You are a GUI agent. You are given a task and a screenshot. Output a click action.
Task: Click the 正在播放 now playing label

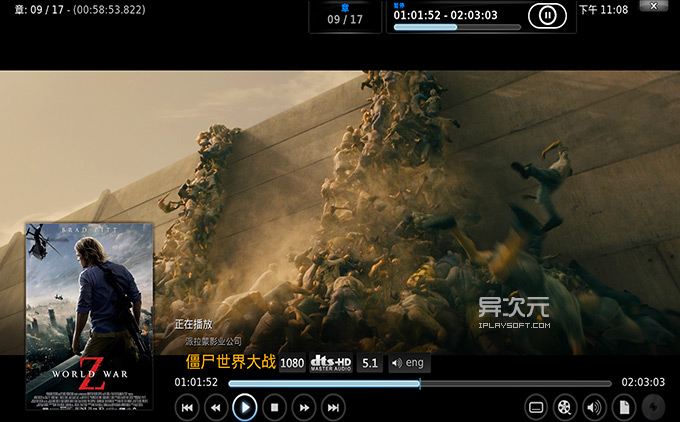coord(193,324)
